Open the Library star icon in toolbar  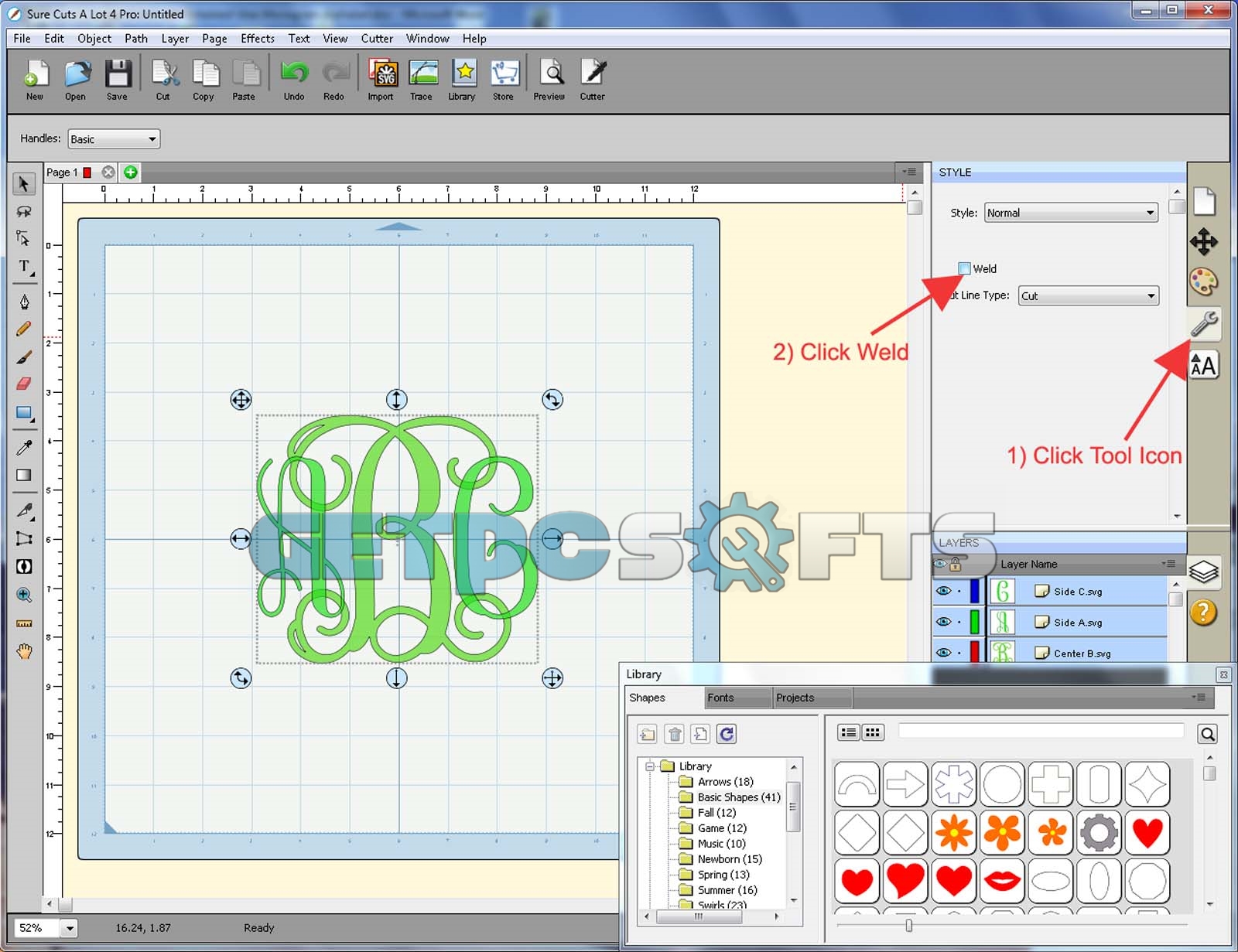click(x=463, y=80)
